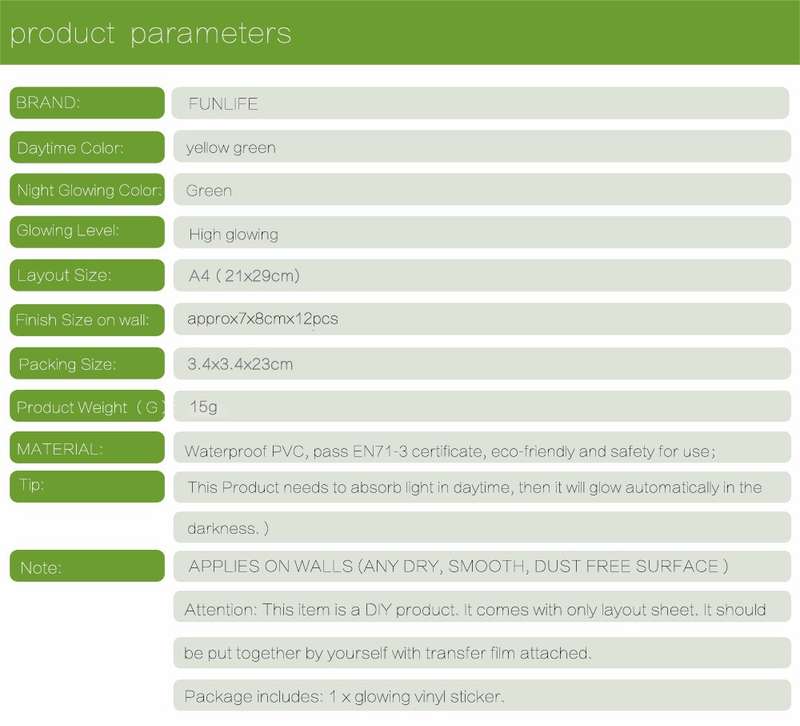The image size is (800, 726).
Task: Click the Glowing Level label
Action: click(x=87, y=232)
